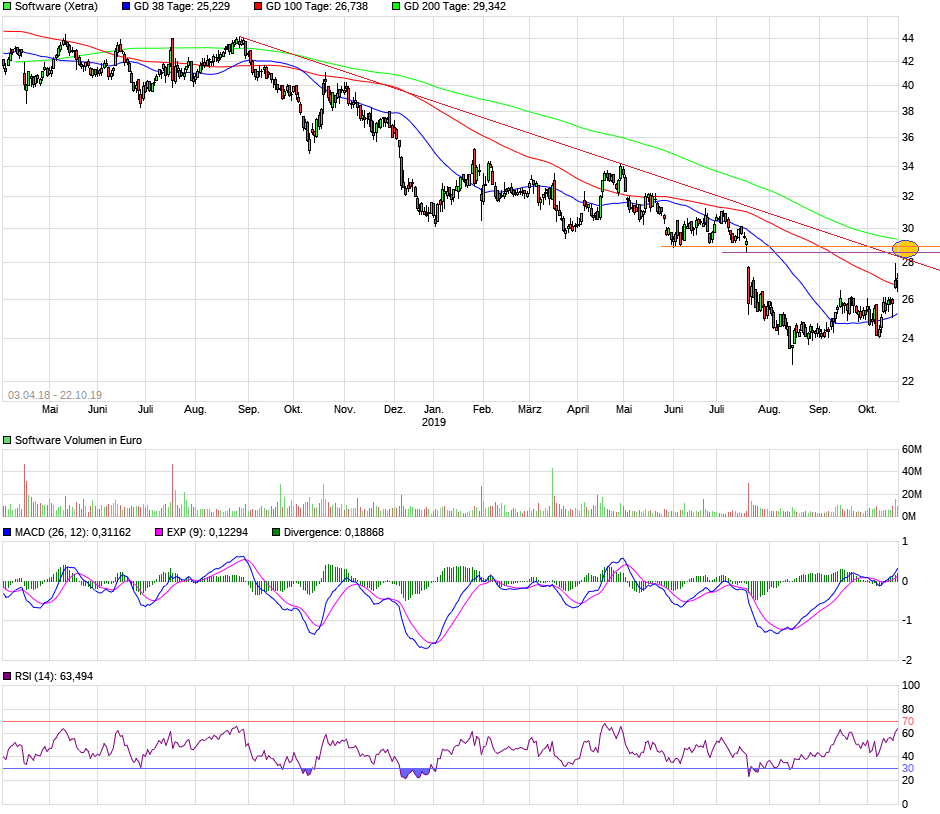Click the green GD 200 Tage legend swatch

pos(396,7)
